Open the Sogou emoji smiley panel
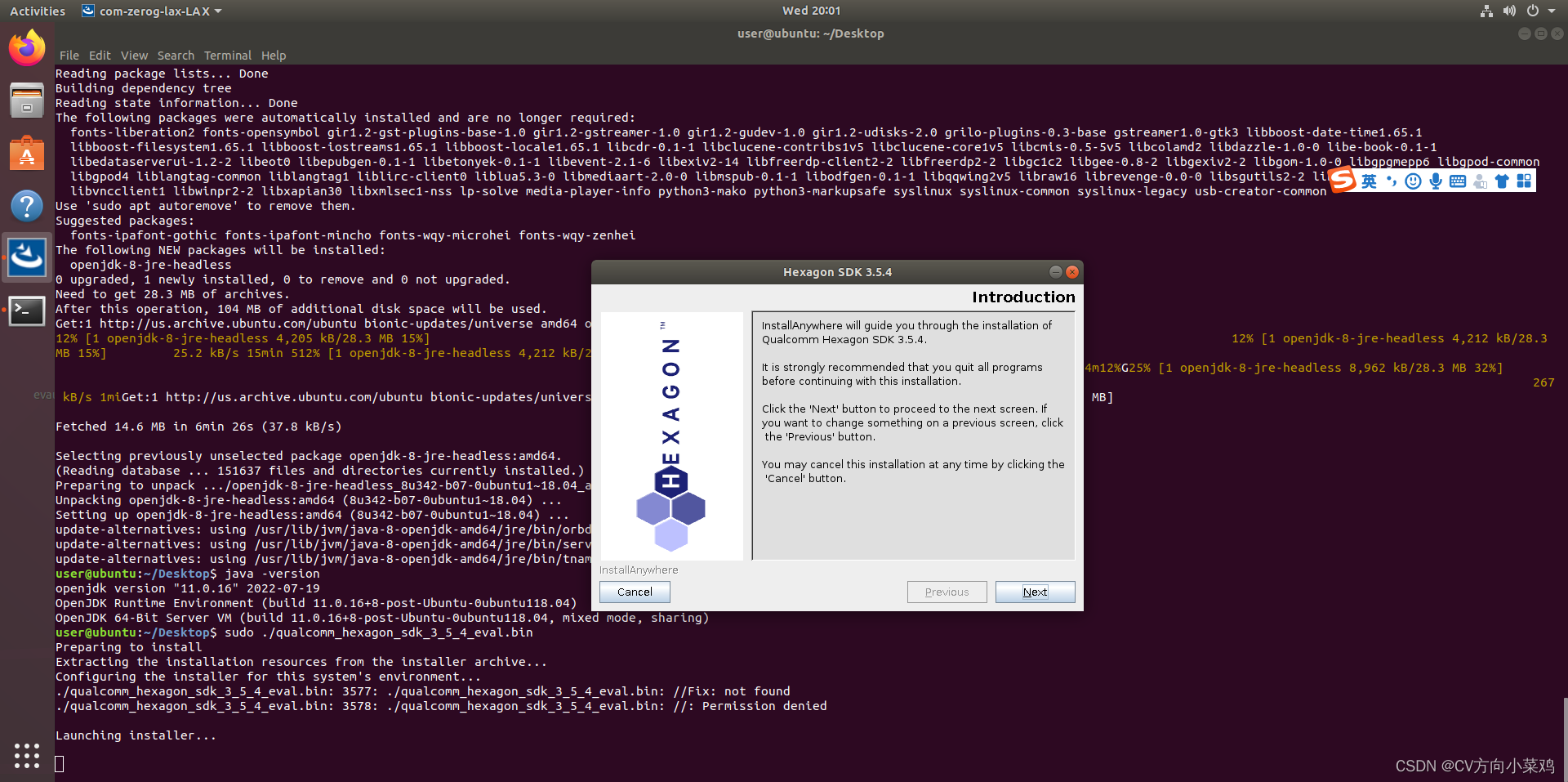This screenshot has height=782, width=1568. click(1413, 181)
